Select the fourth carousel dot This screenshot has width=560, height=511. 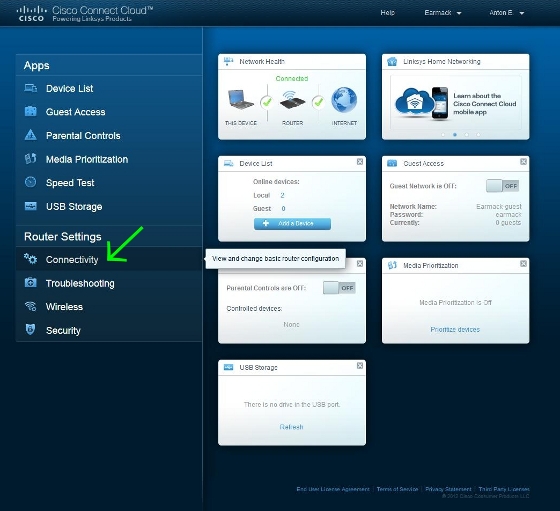(x=478, y=135)
